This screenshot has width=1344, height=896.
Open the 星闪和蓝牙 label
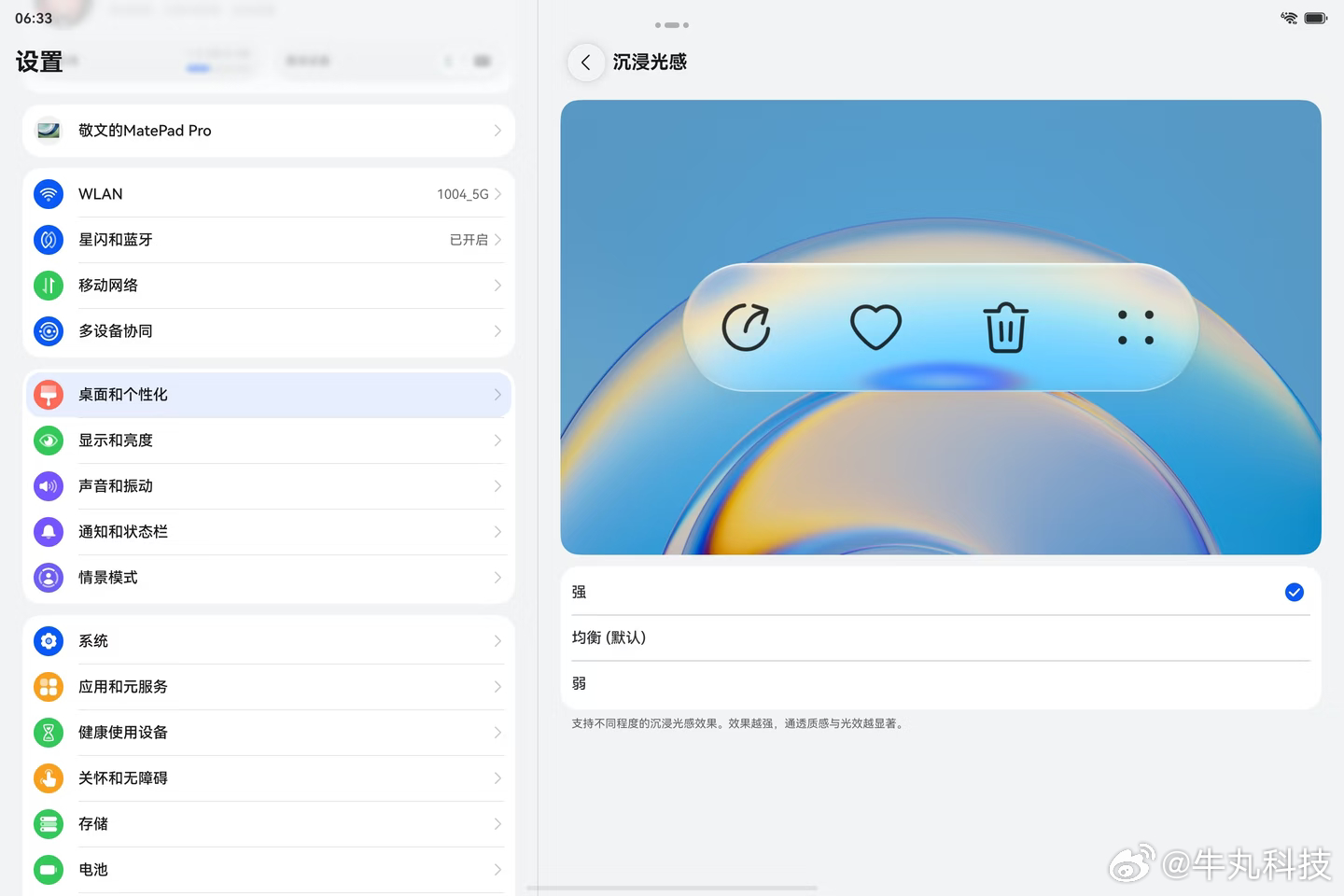116,240
